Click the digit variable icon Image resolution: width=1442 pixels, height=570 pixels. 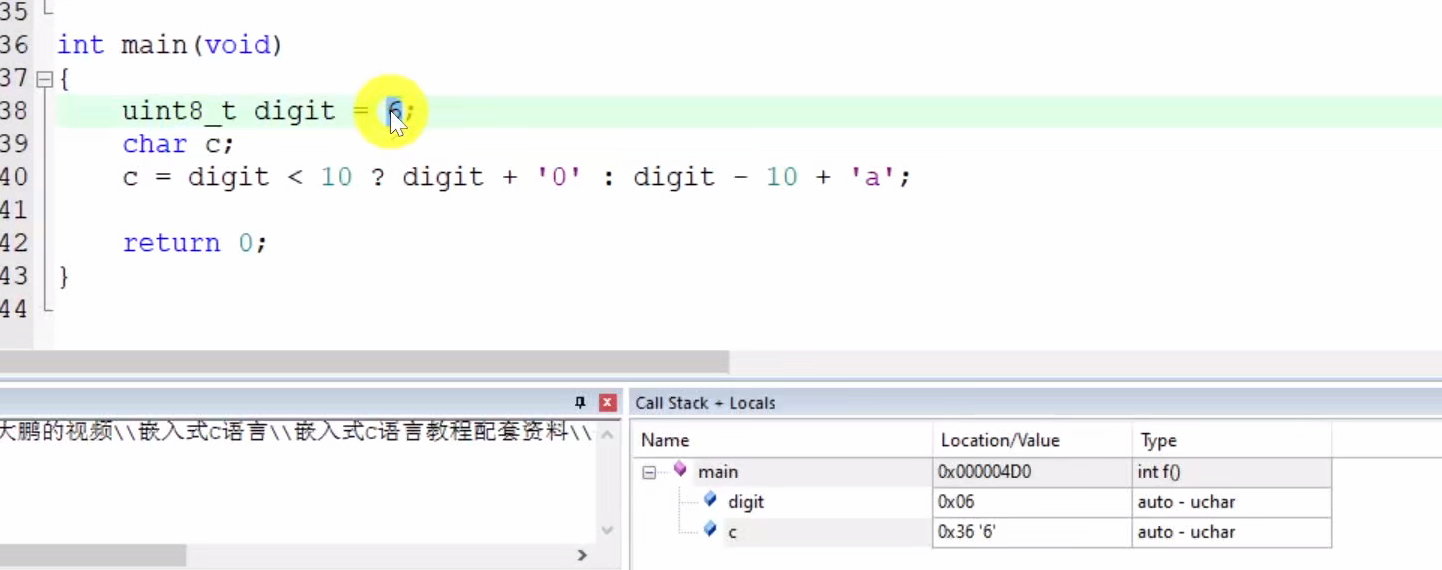coord(710,499)
